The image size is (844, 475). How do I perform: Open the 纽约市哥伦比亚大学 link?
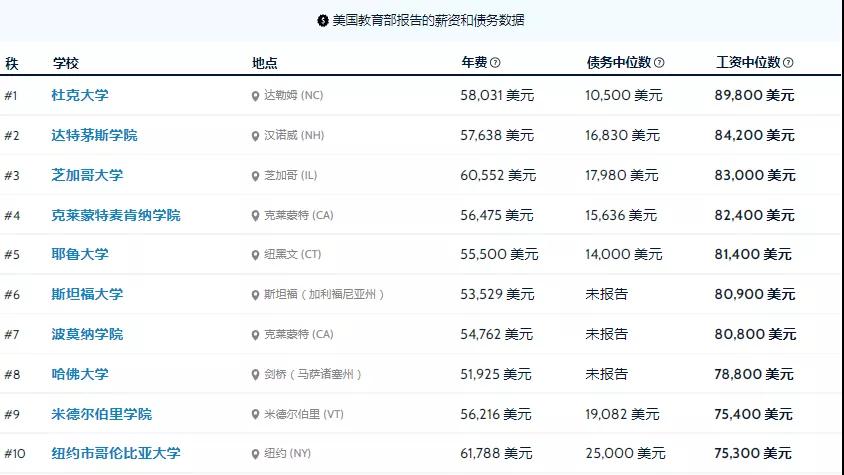click(116, 453)
